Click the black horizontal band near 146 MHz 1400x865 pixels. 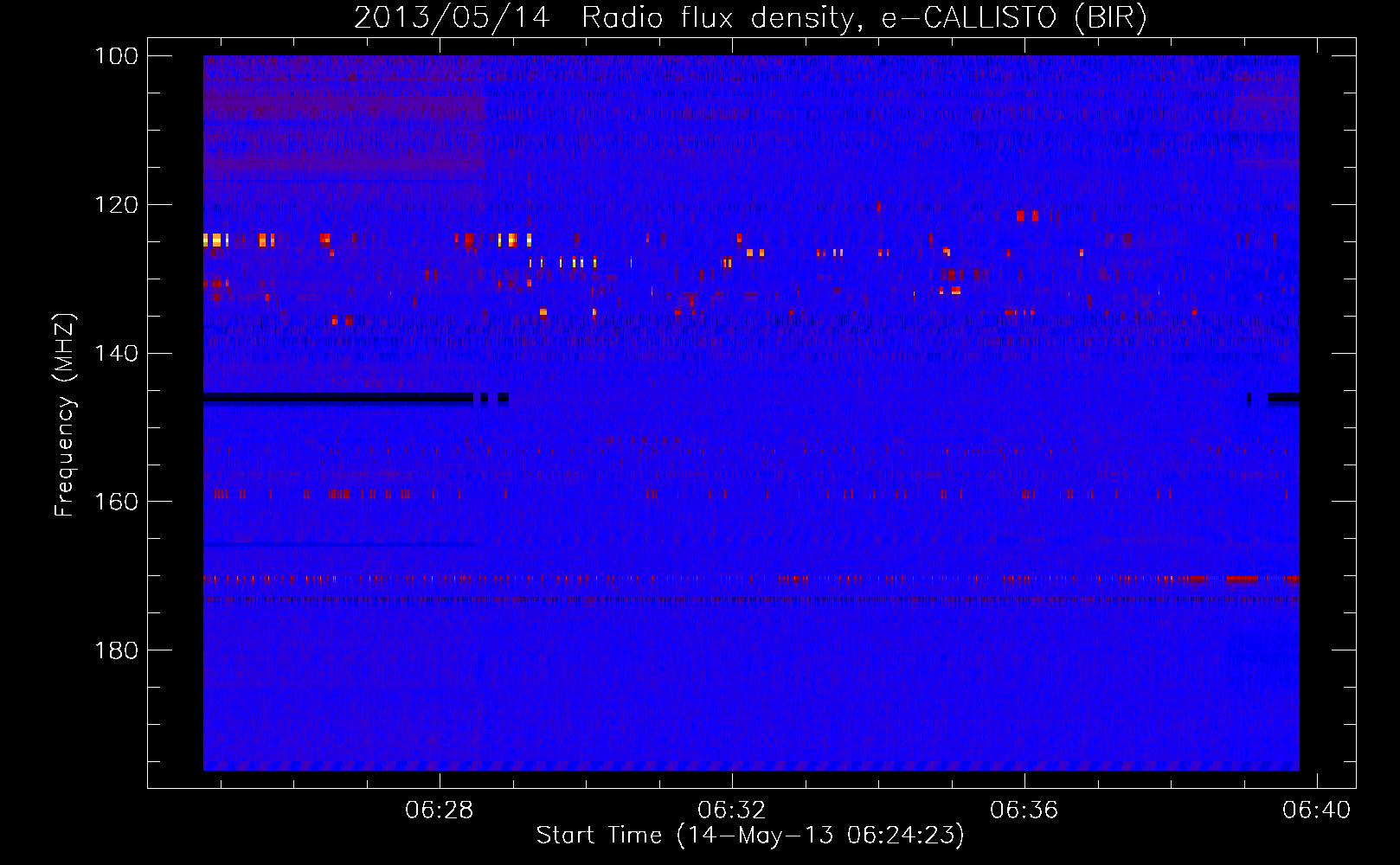(x=337, y=398)
